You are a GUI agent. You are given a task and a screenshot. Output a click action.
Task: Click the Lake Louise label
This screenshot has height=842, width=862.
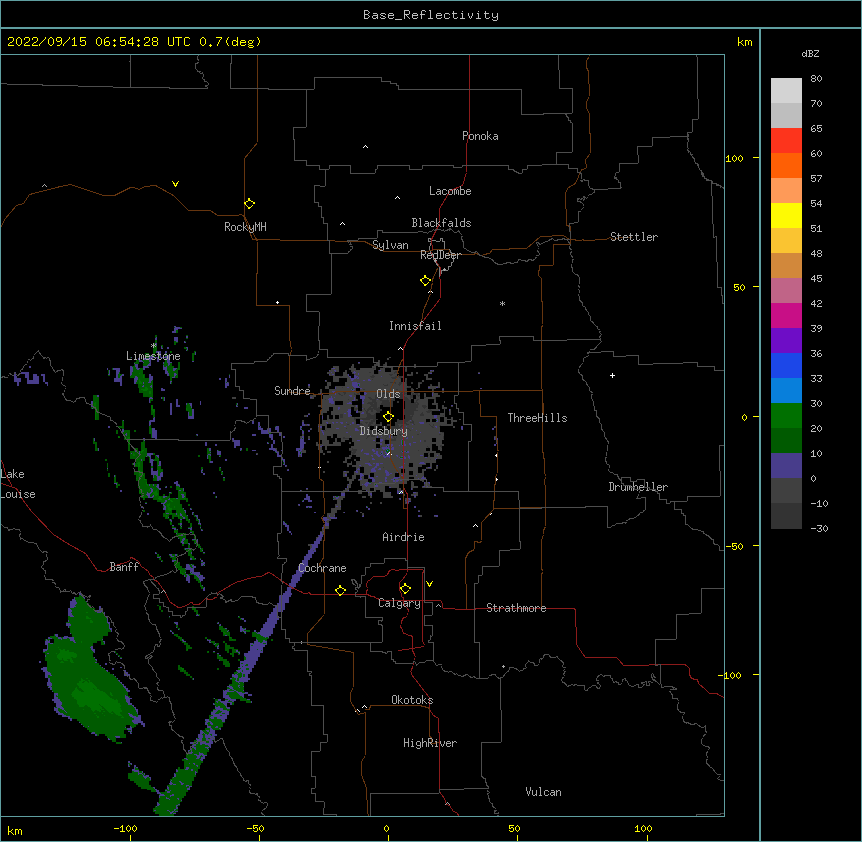point(18,484)
